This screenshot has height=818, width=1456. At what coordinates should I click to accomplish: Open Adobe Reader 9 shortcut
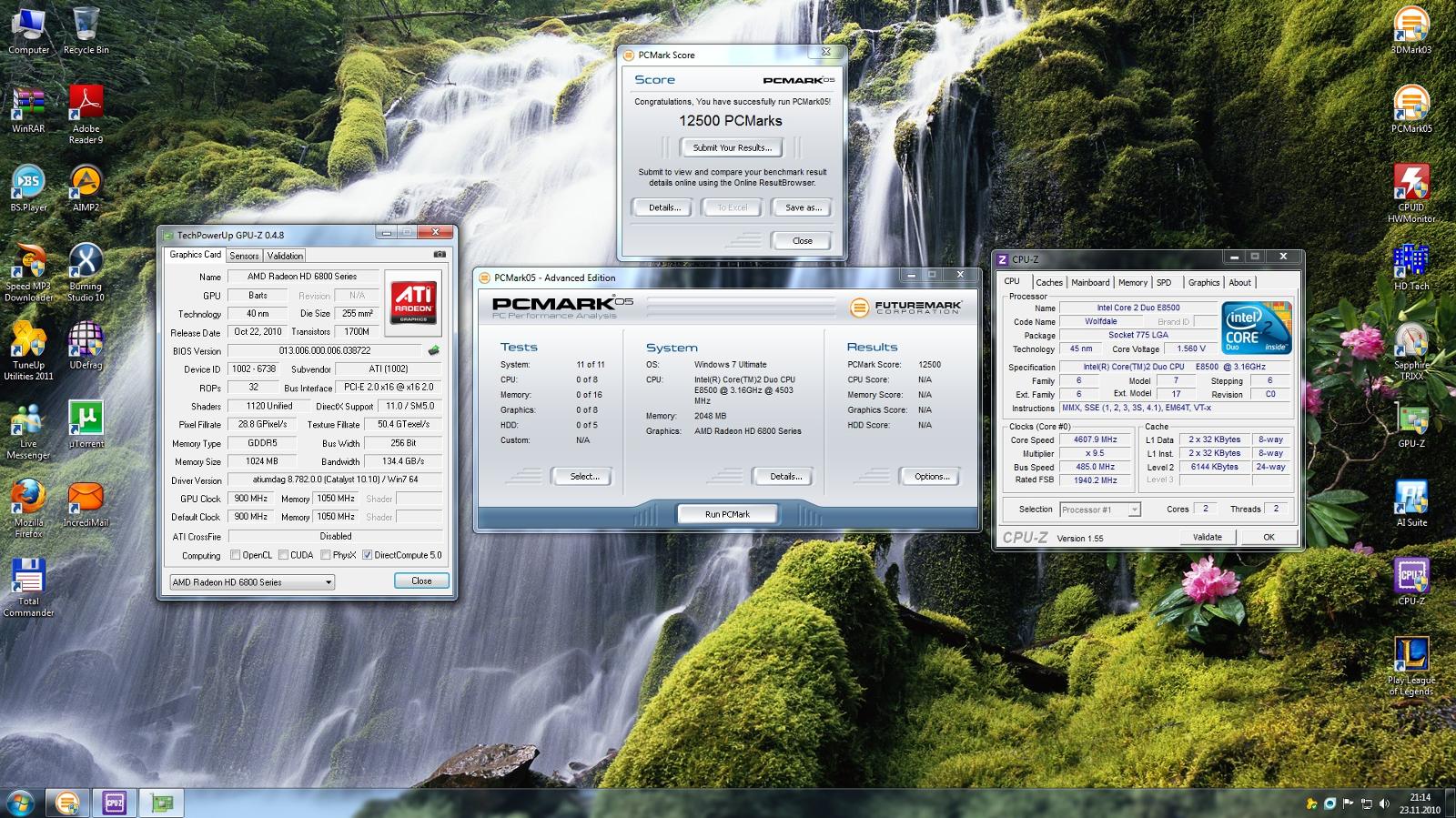(x=86, y=114)
